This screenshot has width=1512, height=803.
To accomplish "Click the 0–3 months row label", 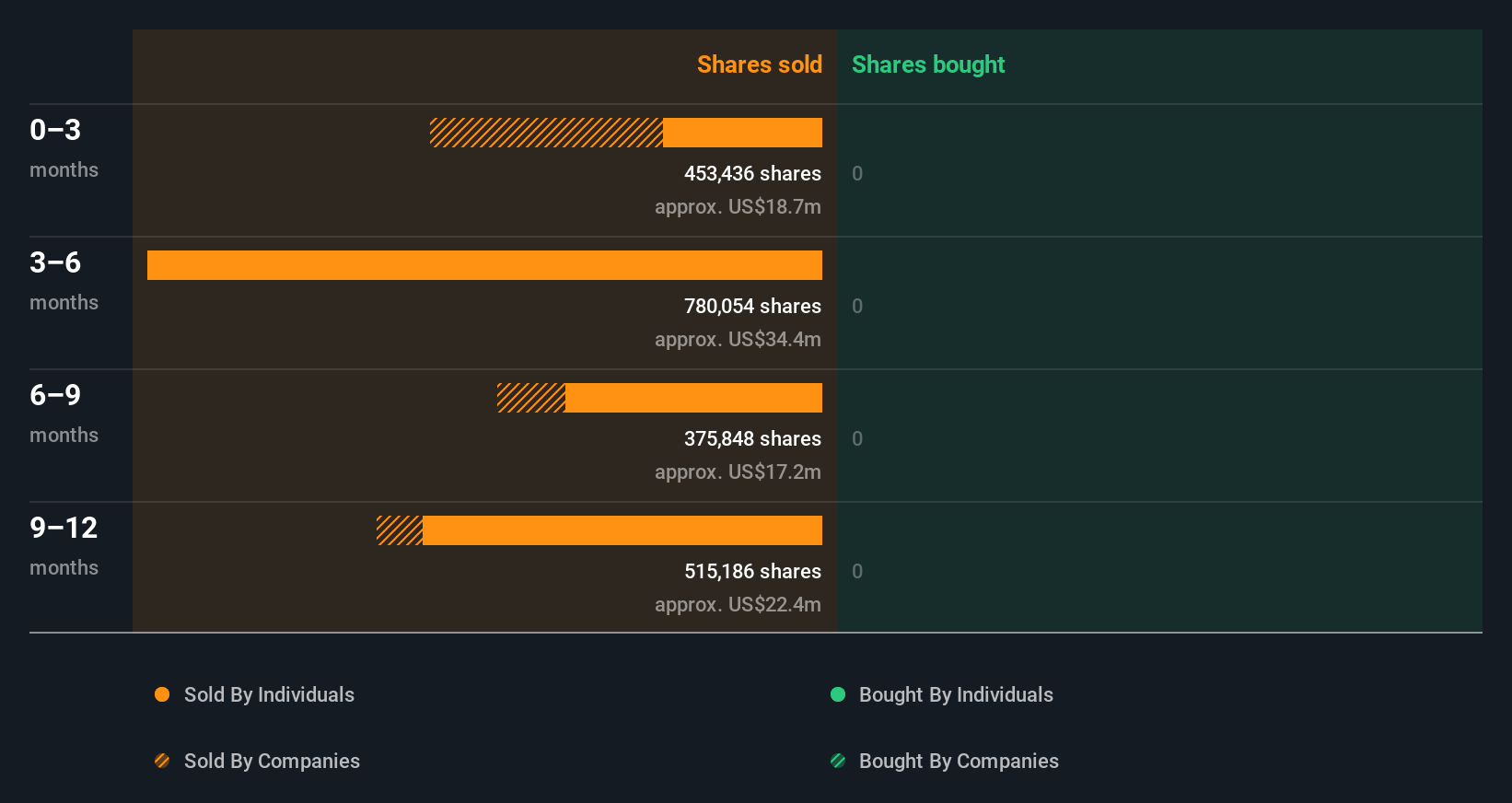I will (64, 148).
